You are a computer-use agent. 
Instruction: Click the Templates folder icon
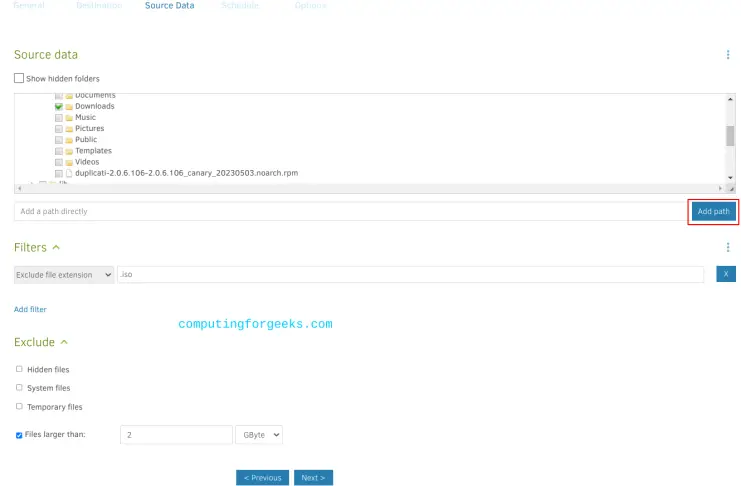tap(69, 151)
